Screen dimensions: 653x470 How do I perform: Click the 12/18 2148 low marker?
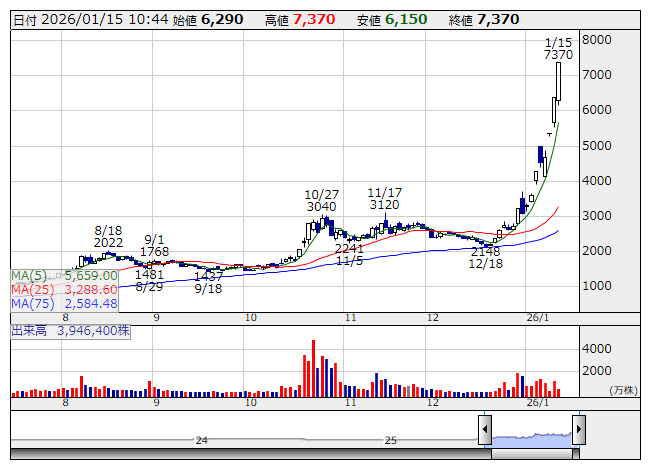485,257
